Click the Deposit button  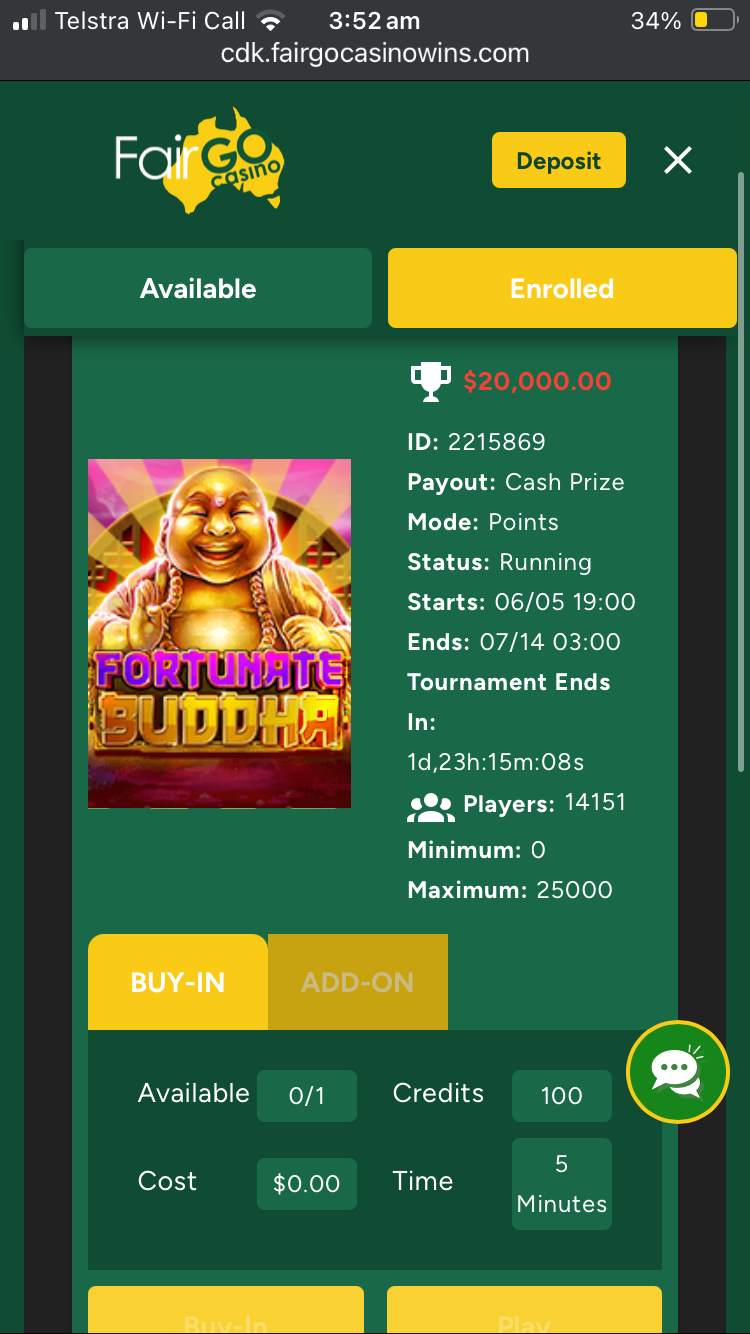tap(559, 160)
